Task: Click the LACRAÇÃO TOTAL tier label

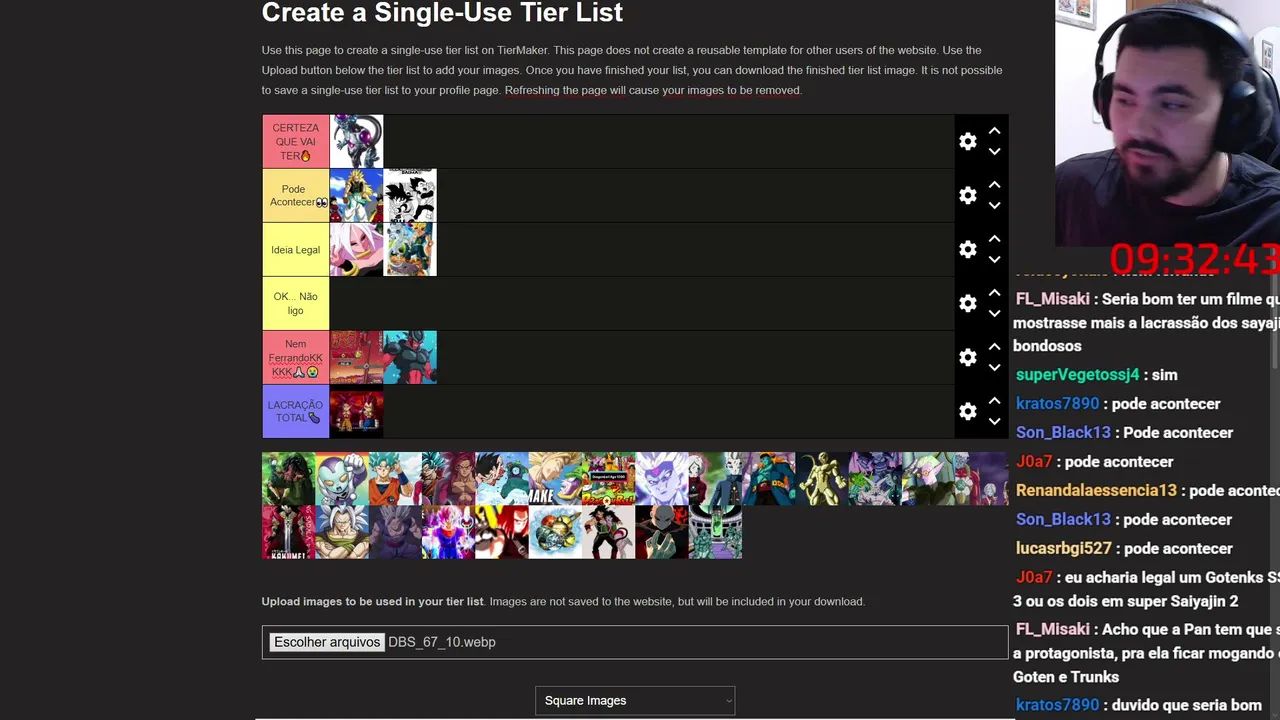Action: pyautogui.click(x=296, y=412)
